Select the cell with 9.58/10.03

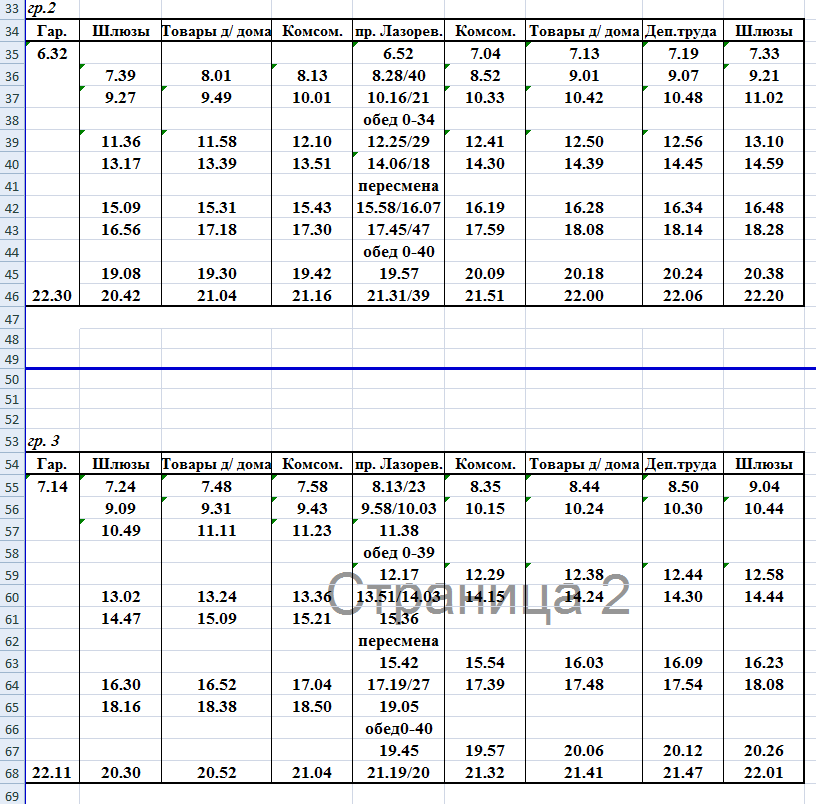click(x=398, y=508)
